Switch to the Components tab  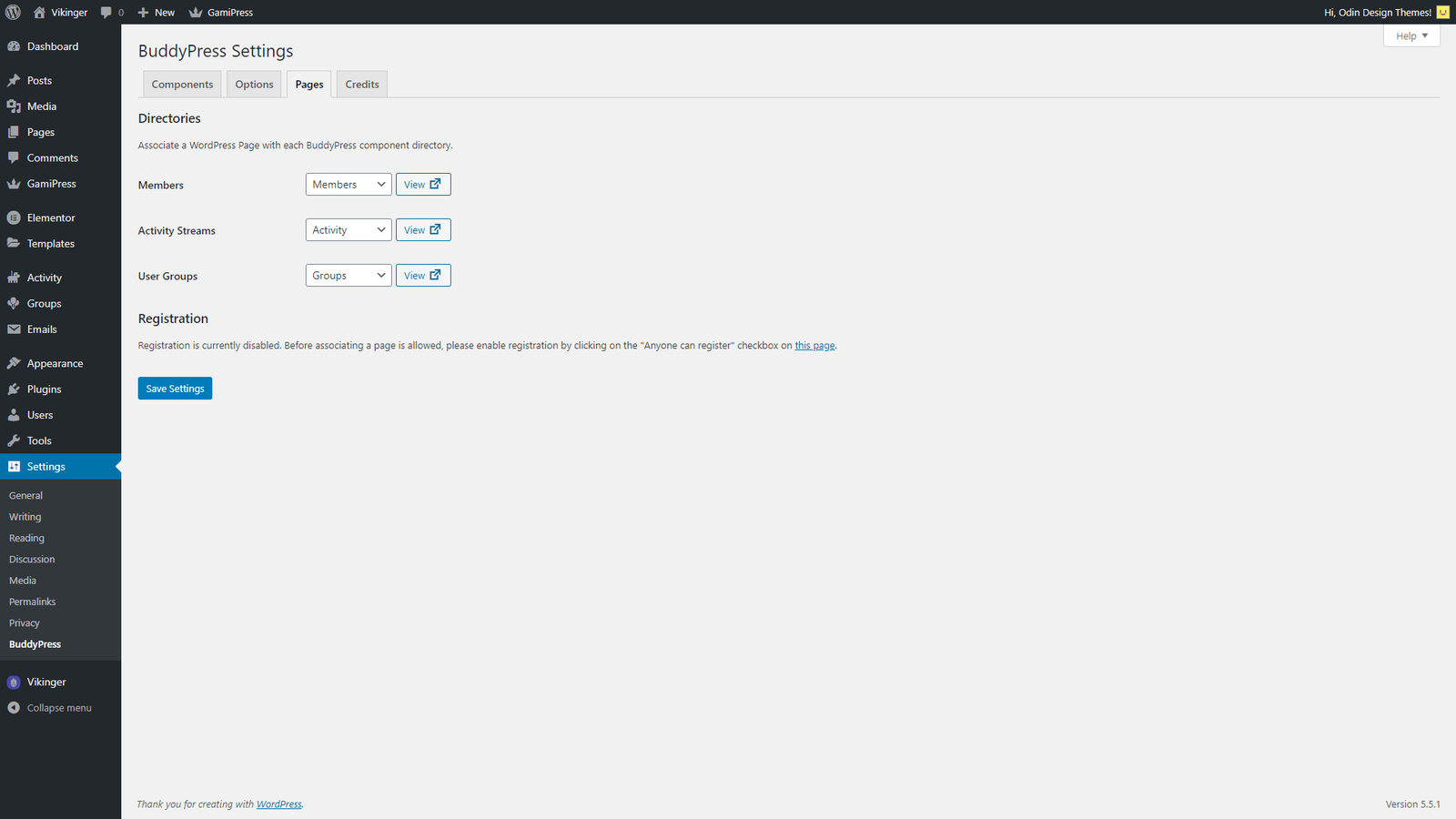182,84
